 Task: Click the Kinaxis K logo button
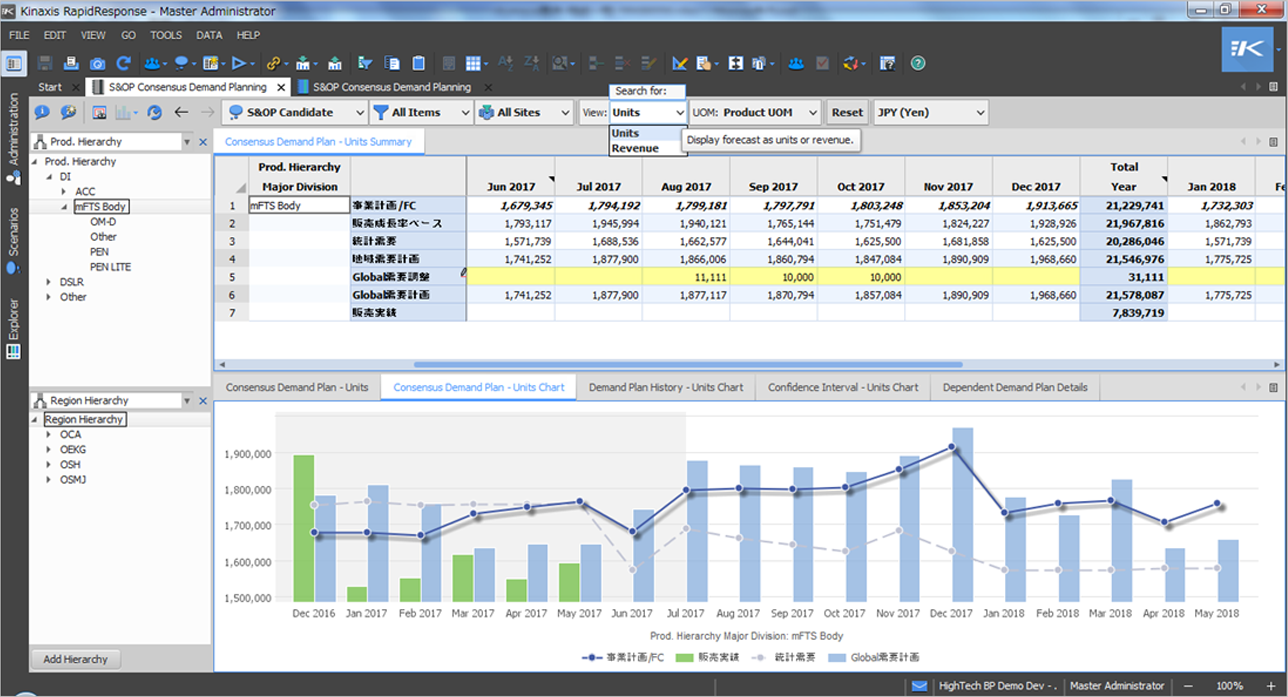coord(1247,50)
